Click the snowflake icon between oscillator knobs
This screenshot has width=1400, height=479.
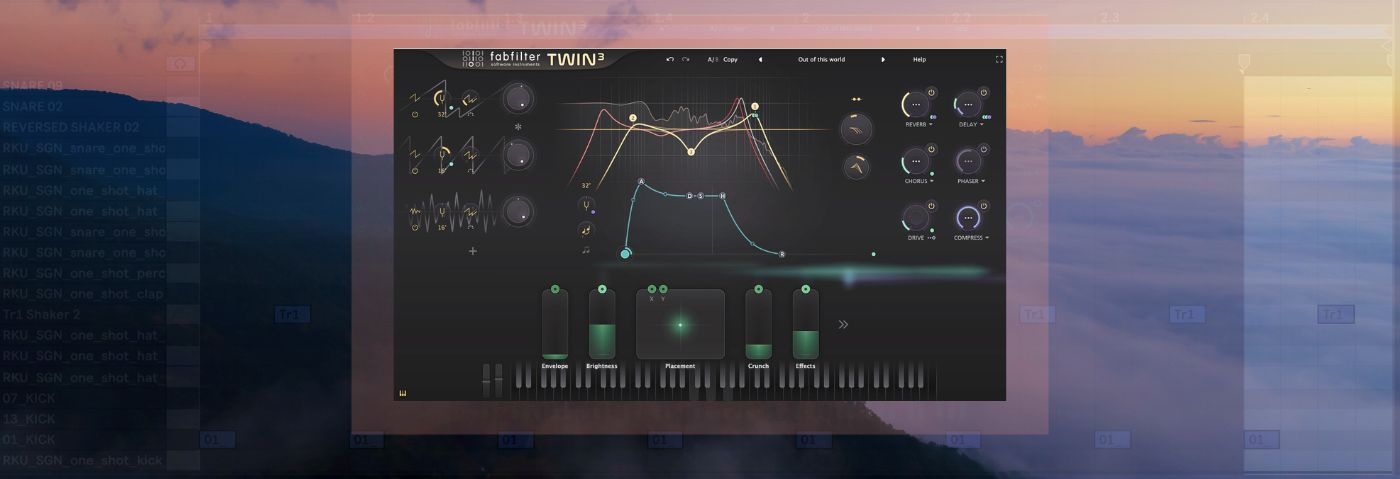click(518, 127)
